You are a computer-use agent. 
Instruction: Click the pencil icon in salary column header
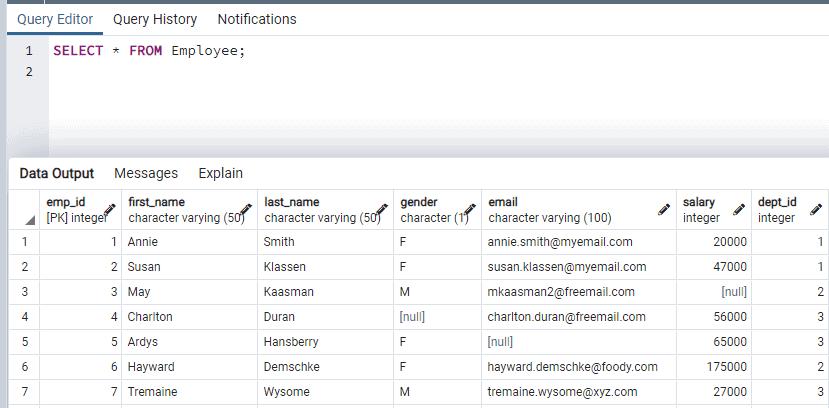[x=739, y=210]
